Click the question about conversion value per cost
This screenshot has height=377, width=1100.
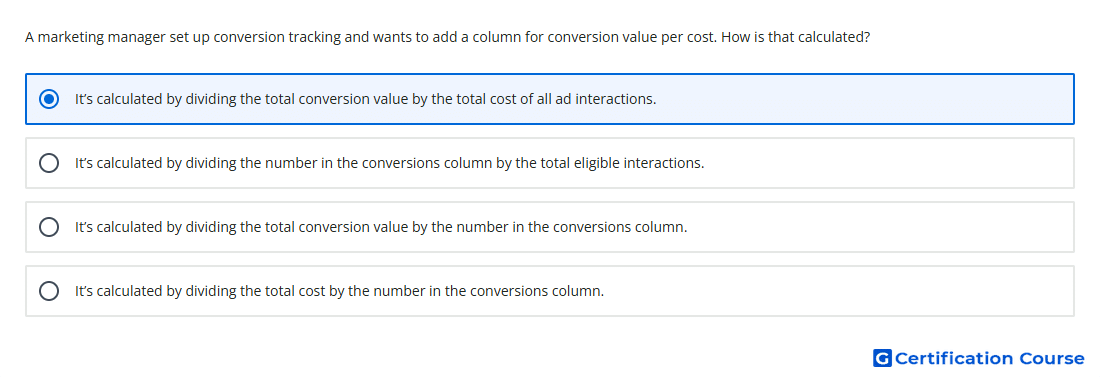(448, 37)
